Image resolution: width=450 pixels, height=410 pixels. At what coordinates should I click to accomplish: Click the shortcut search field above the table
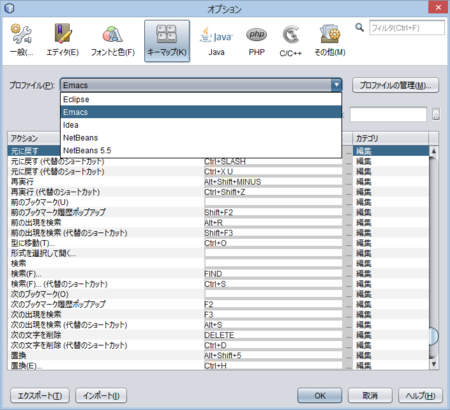click(x=388, y=114)
